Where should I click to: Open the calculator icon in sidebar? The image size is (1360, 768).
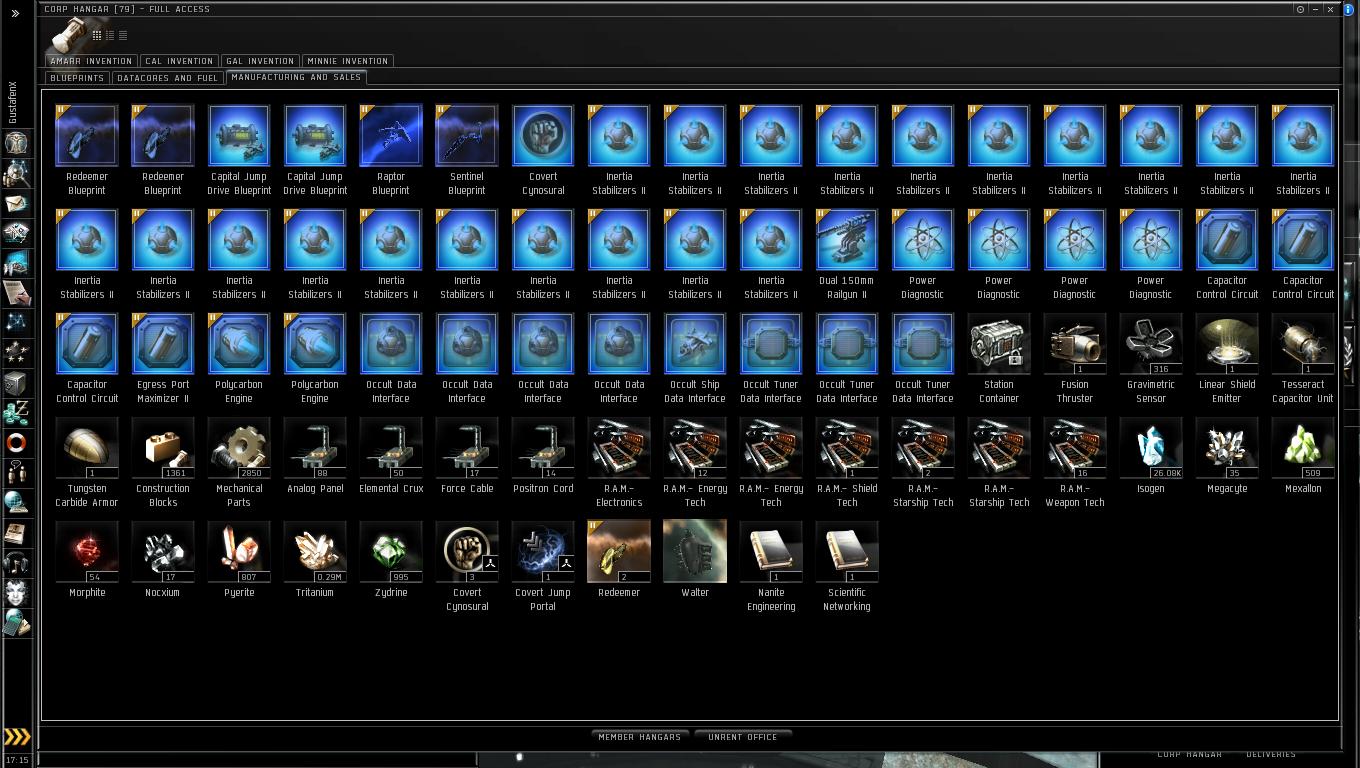tap(17, 622)
